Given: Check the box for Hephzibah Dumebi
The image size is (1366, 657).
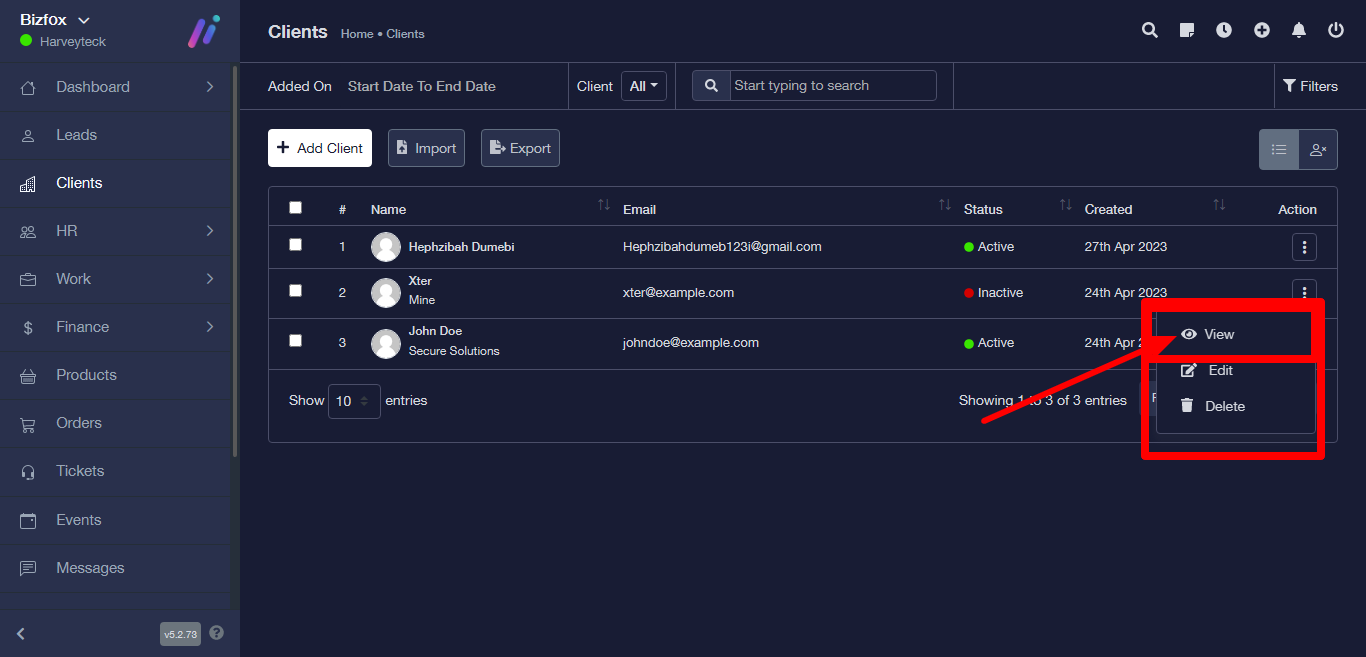Looking at the screenshot, I should (295, 245).
